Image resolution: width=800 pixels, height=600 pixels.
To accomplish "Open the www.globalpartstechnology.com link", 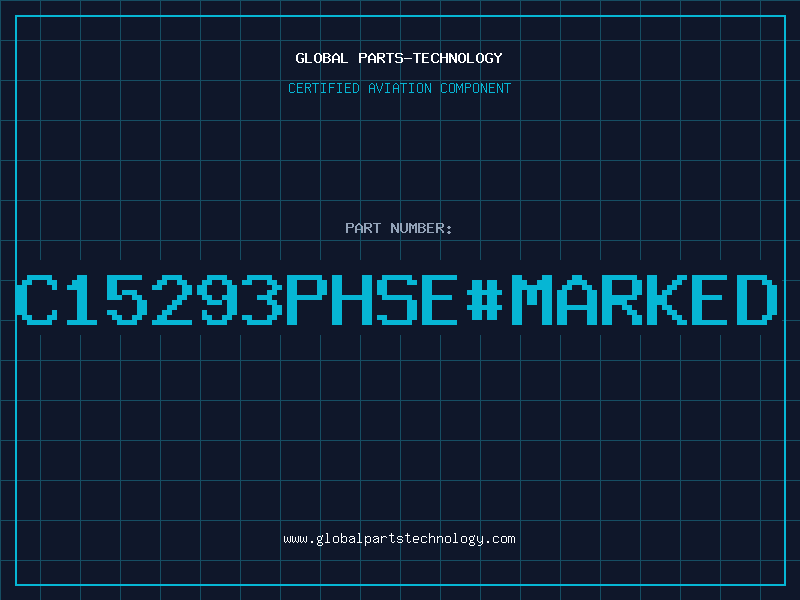I will (399, 539).
